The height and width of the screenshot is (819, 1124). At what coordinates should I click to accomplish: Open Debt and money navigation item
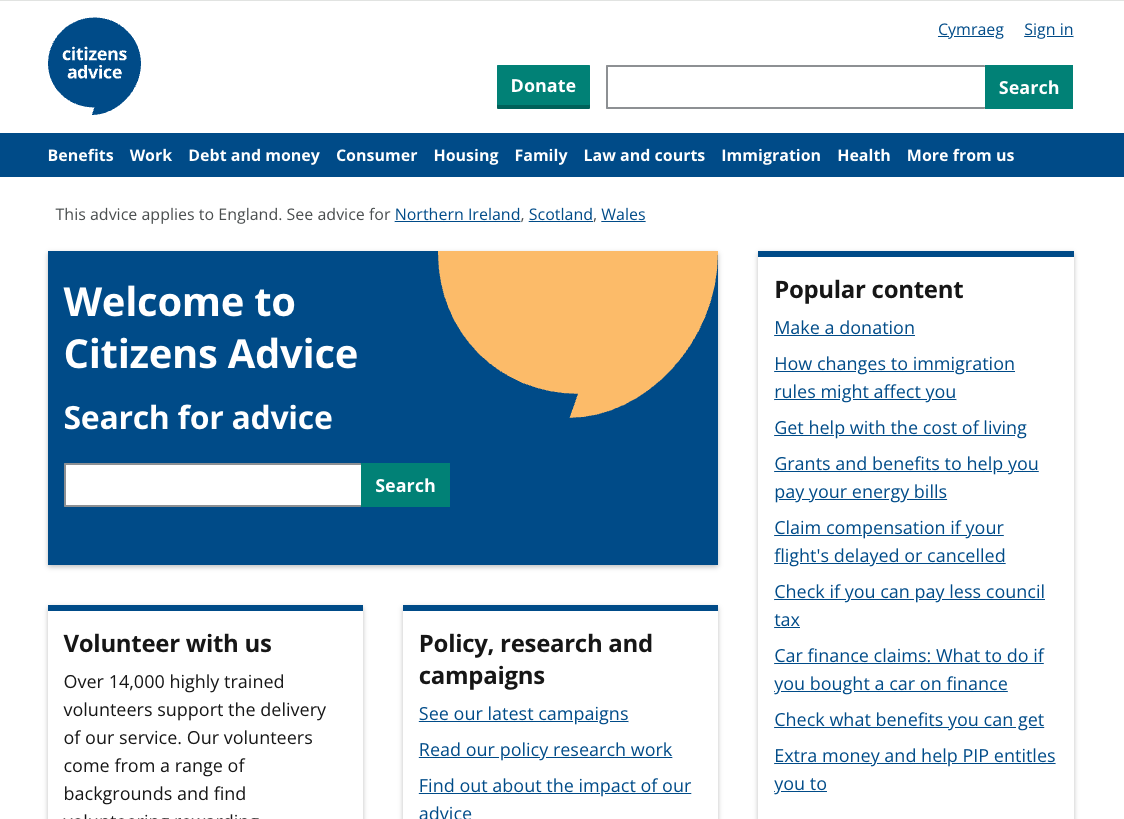(x=254, y=155)
